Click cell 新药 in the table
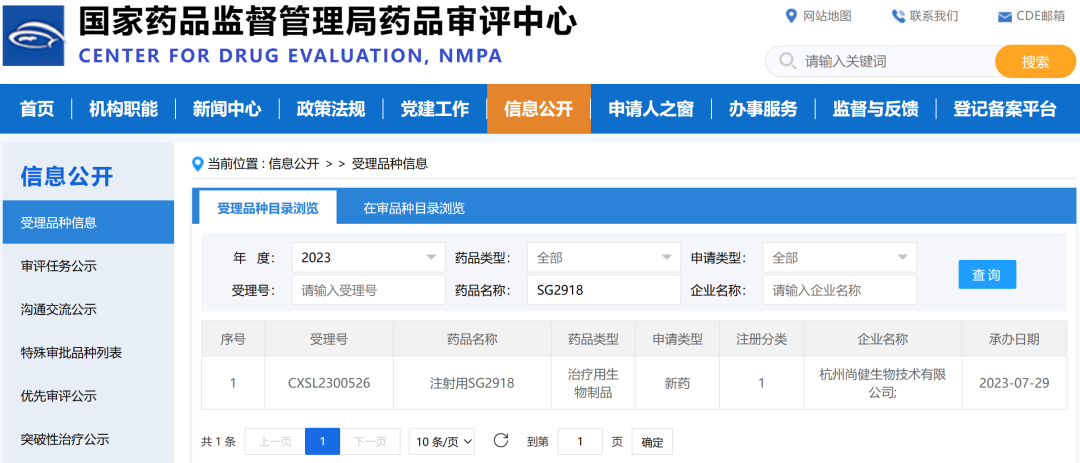The image size is (1080, 463). pyautogui.click(x=678, y=384)
